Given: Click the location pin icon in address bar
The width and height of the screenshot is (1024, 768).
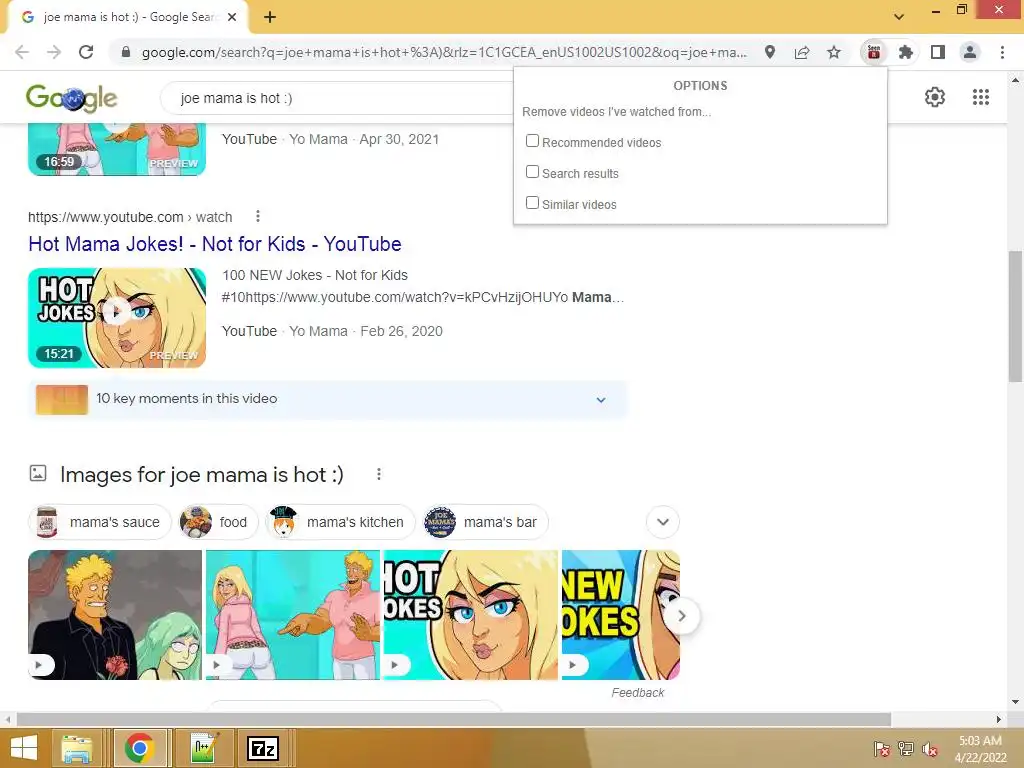Looking at the screenshot, I should point(770,52).
